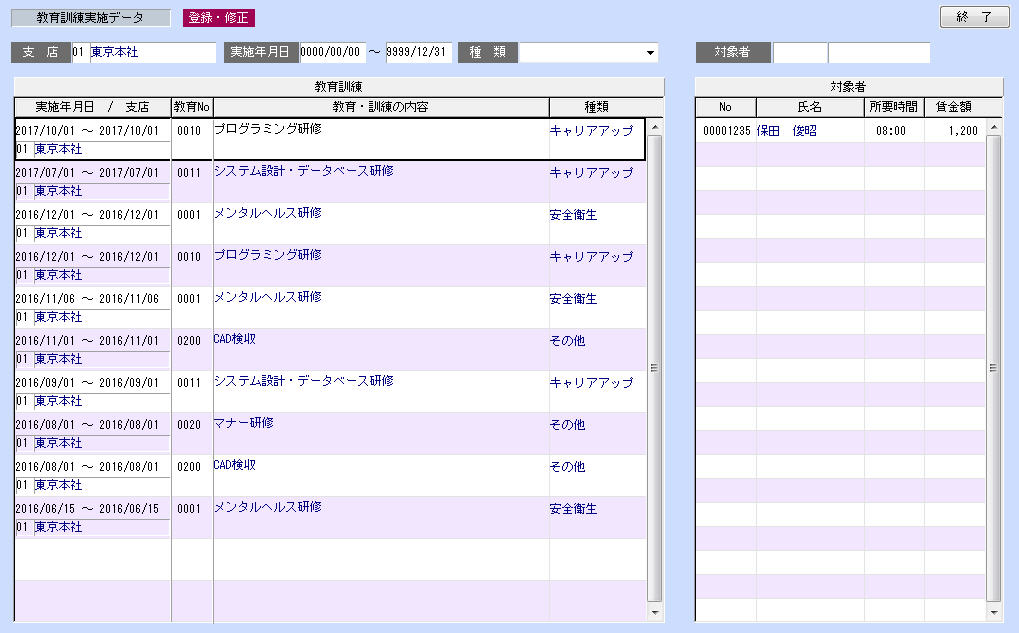
Task: Click the 08:00 所要時間 value
Action: pos(891,131)
